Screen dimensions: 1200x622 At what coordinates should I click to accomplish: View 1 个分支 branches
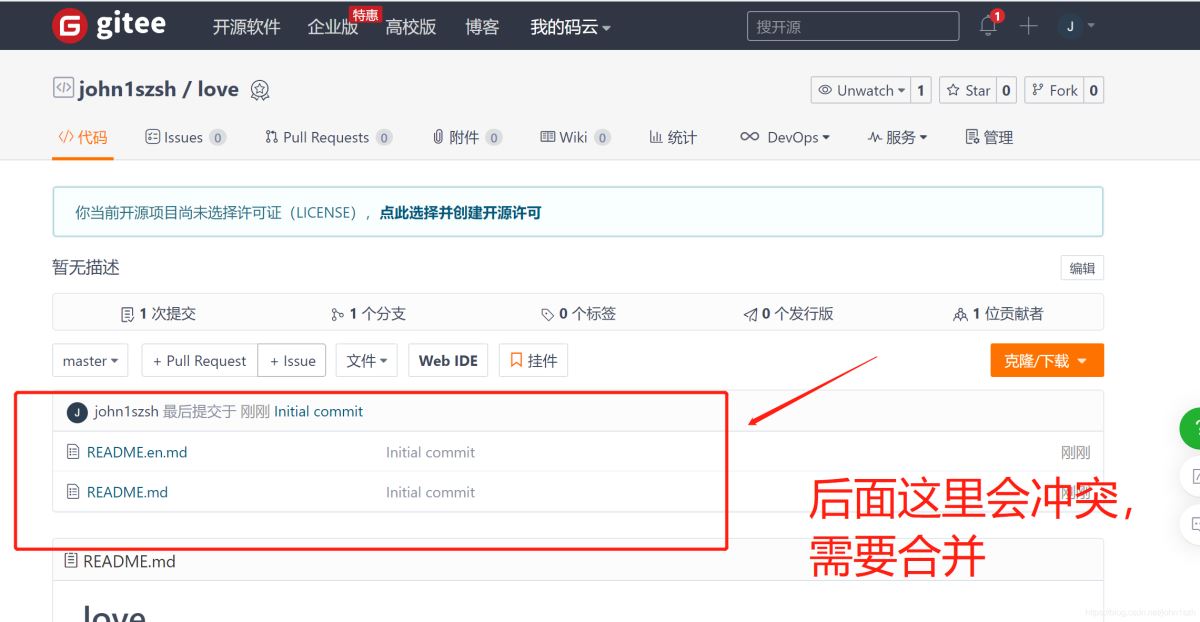pyautogui.click(x=368, y=314)
